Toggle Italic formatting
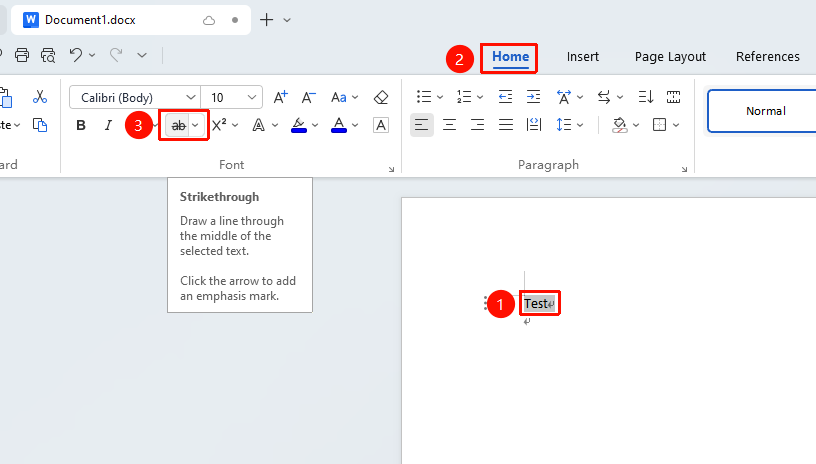This screenshot has height=464, width=816. click(x=108, y=125)
